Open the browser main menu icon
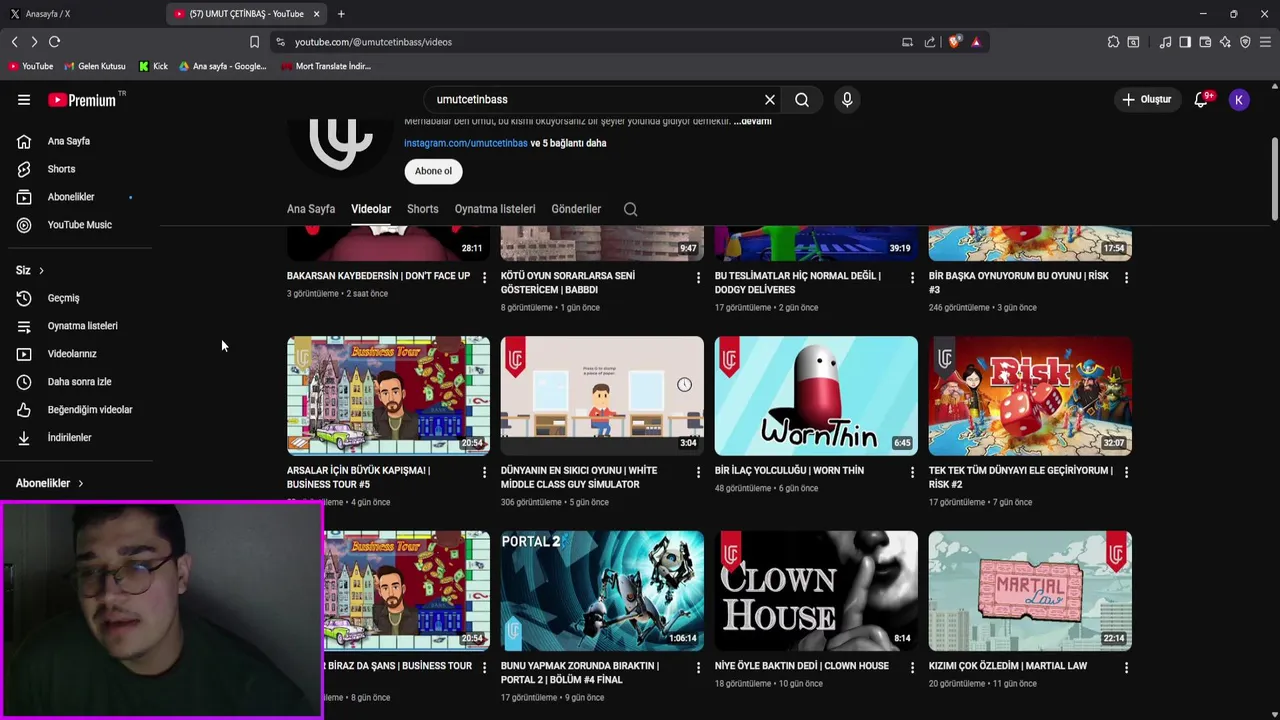 1265,42
